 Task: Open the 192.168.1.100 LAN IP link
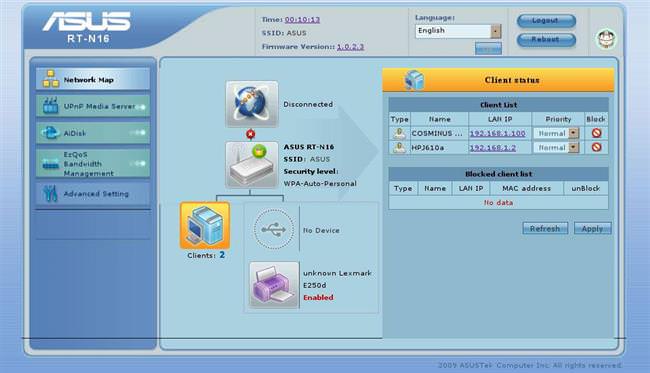[x=497, y=133]
